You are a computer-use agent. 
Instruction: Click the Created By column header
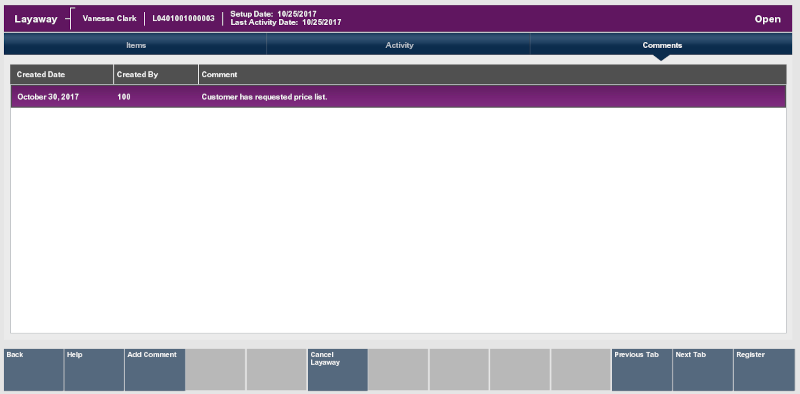coord(156,75)
